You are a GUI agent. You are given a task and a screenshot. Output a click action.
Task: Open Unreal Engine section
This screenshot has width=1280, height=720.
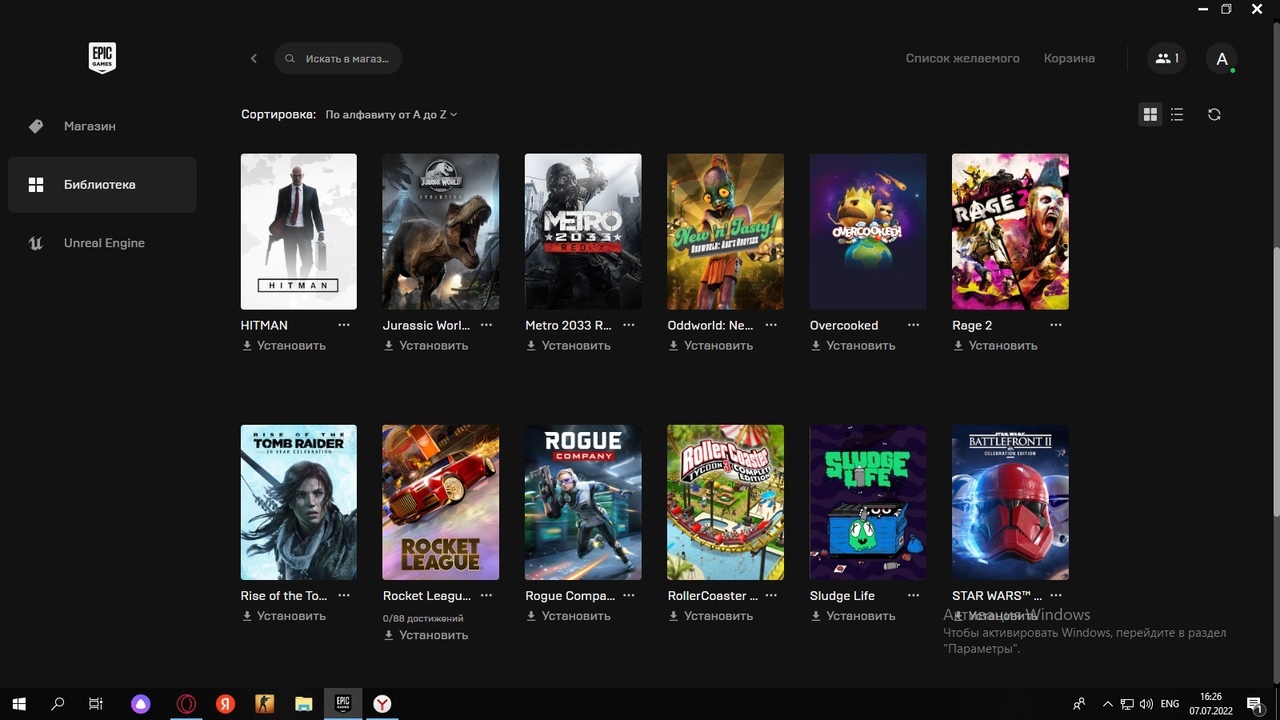click(x=102, y=243)
